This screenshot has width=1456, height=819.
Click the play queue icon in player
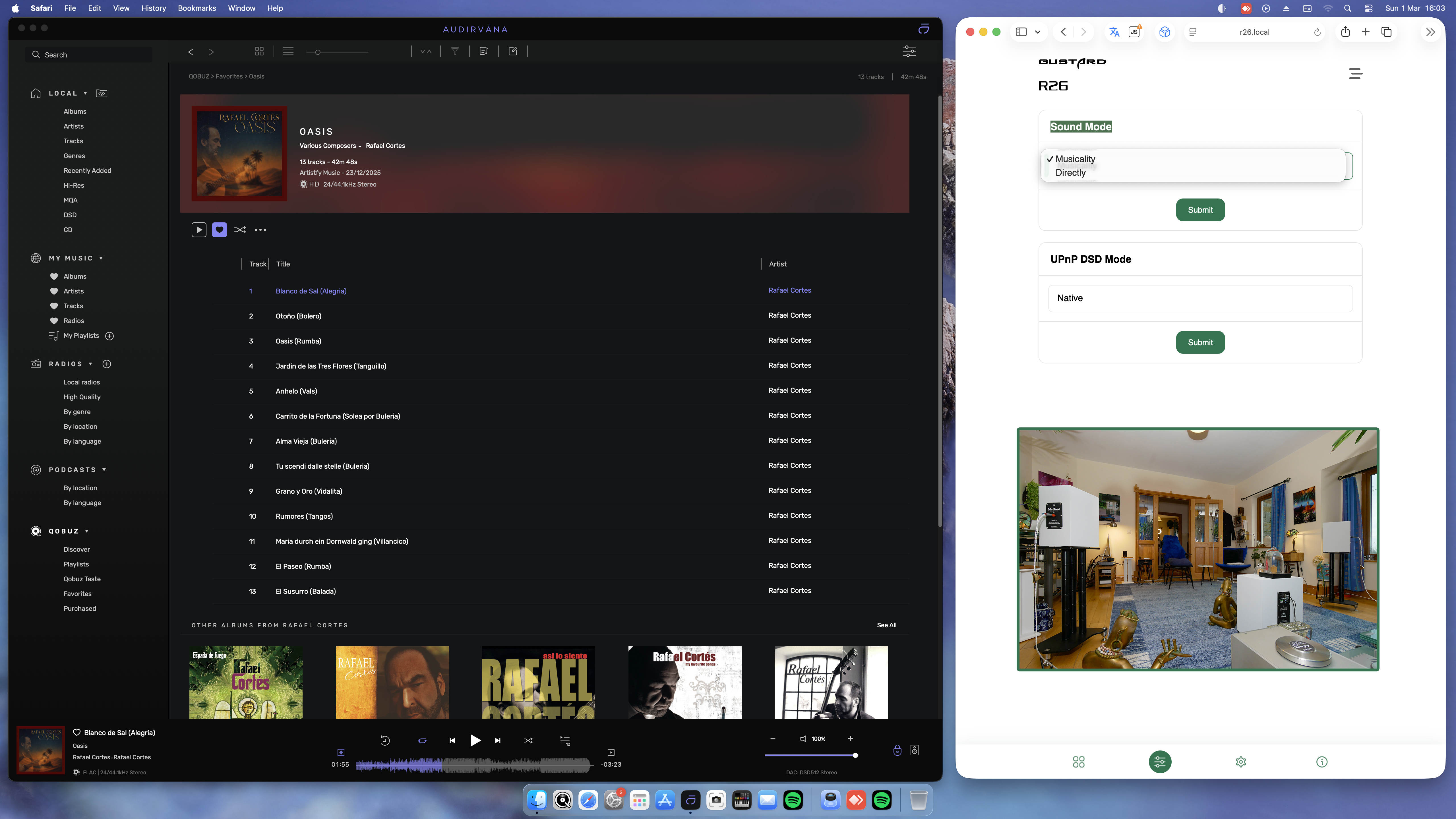(x=565, y=741)
